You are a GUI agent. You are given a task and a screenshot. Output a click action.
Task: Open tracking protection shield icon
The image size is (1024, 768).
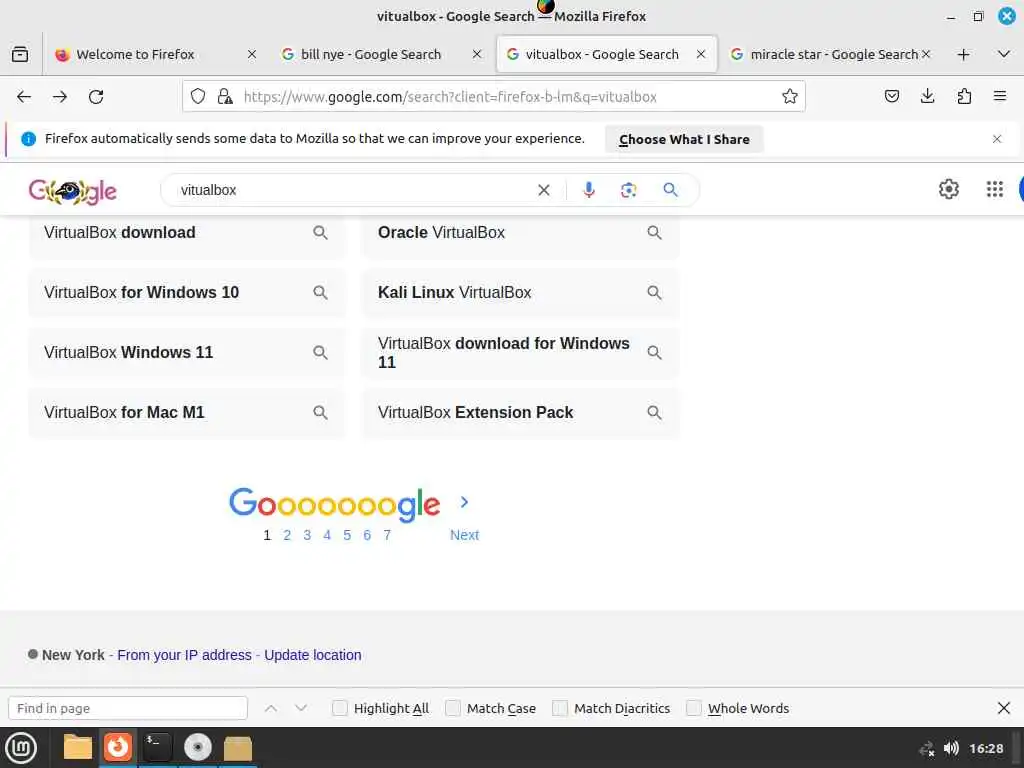tap(198, 97)
